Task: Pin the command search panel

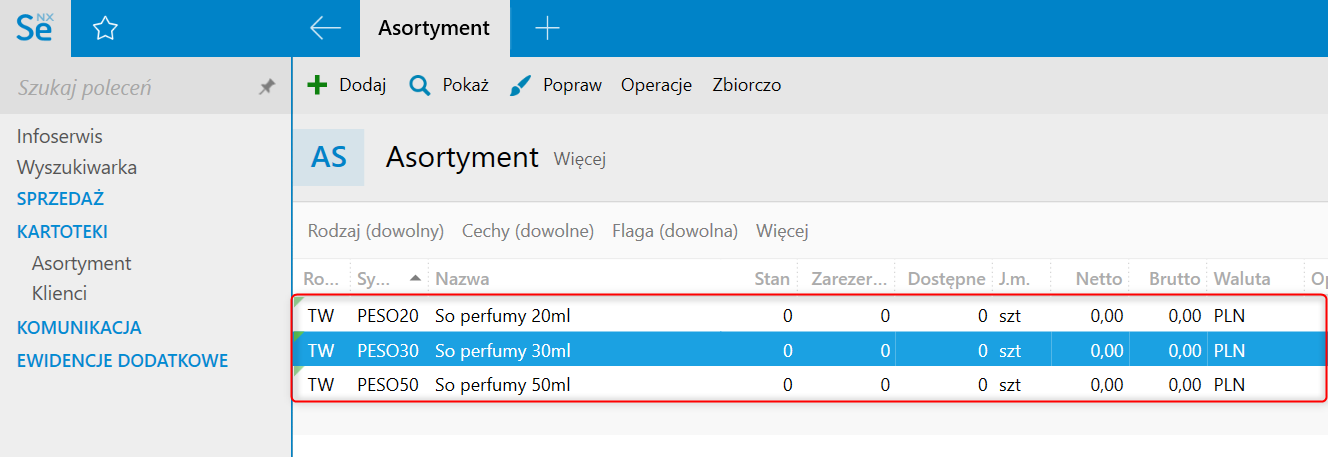Action: pyautogui.click(x=266, y=88)
